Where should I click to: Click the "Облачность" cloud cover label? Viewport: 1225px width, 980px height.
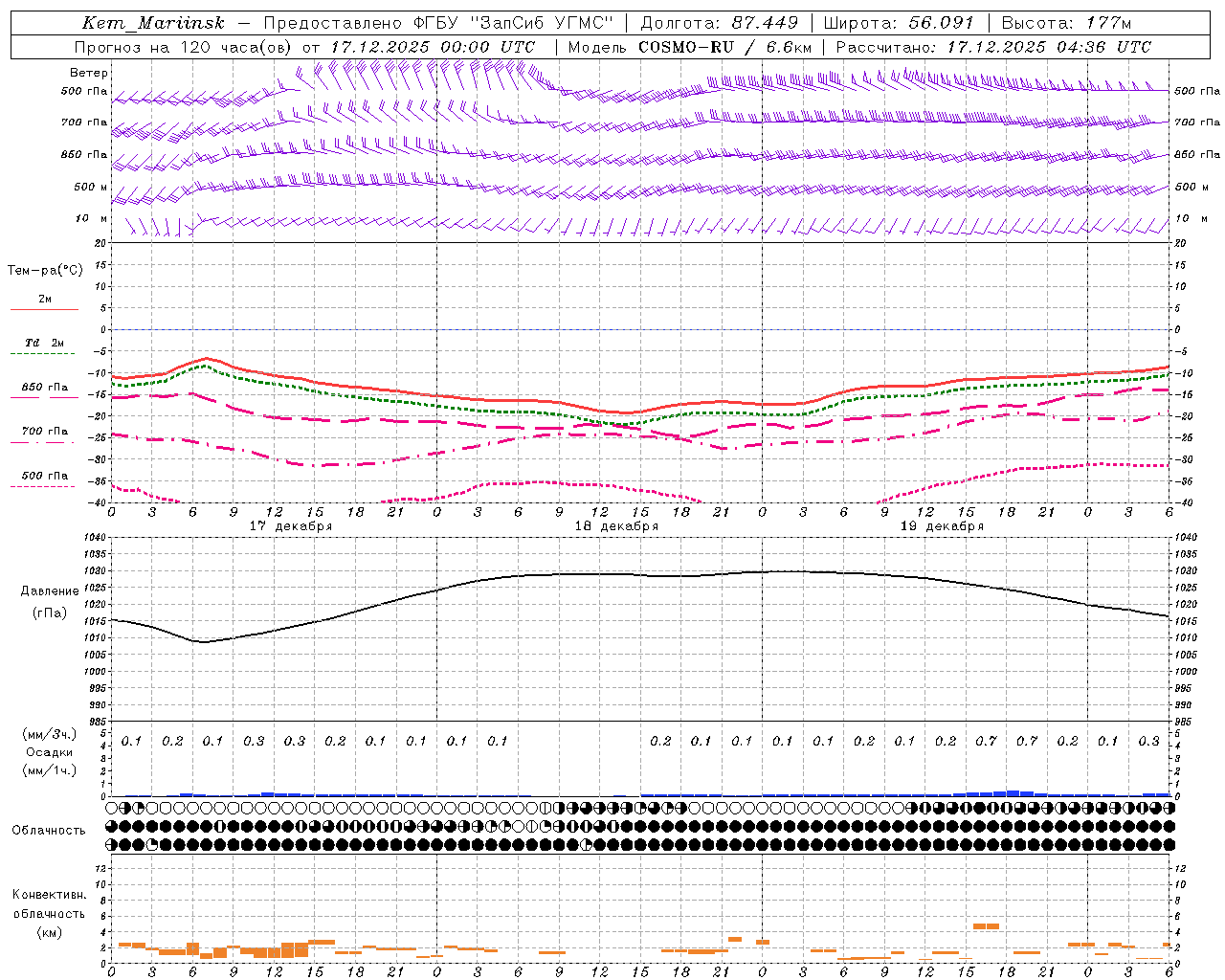[x=49, y=831]
